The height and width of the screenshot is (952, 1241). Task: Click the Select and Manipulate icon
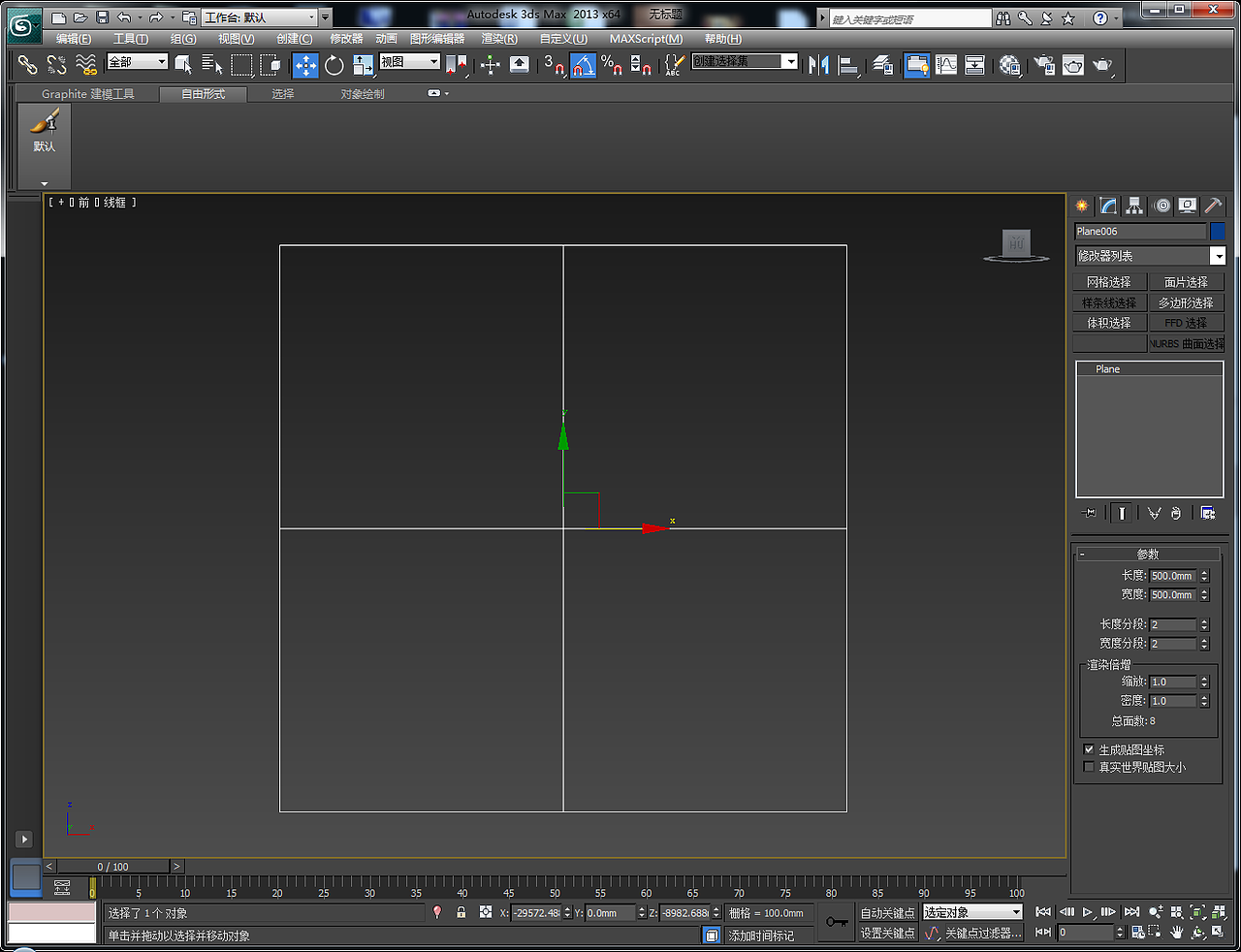coord(491,65)
